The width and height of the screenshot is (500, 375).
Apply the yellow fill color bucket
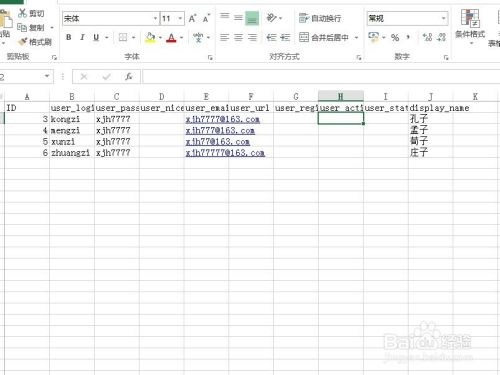150,37
